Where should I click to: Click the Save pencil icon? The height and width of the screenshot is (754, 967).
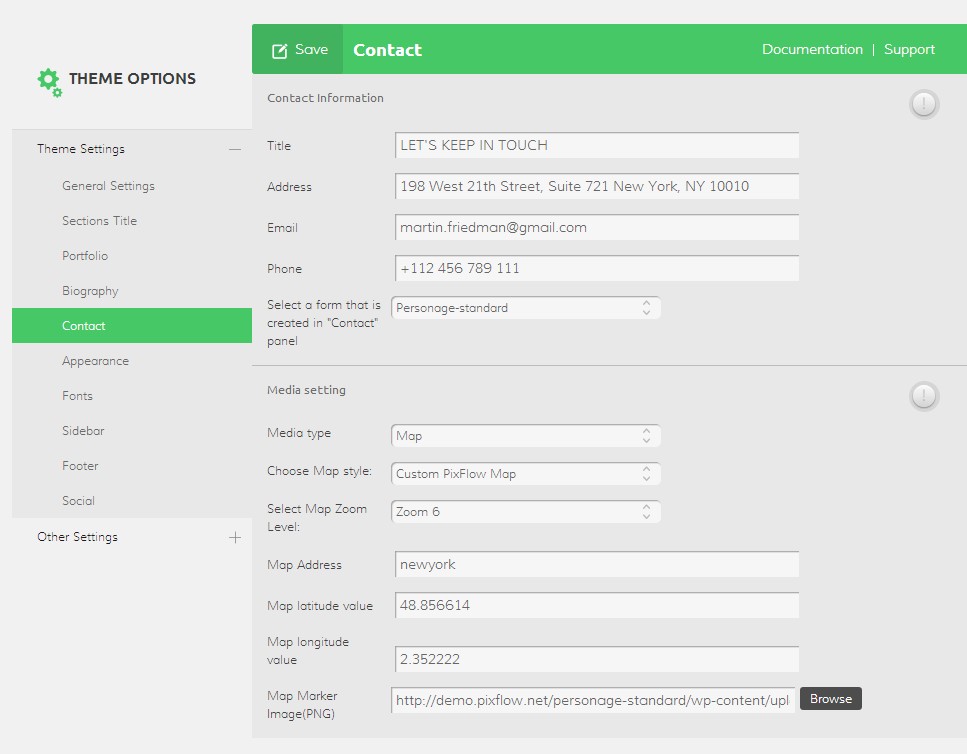click(x=280, y=50)
